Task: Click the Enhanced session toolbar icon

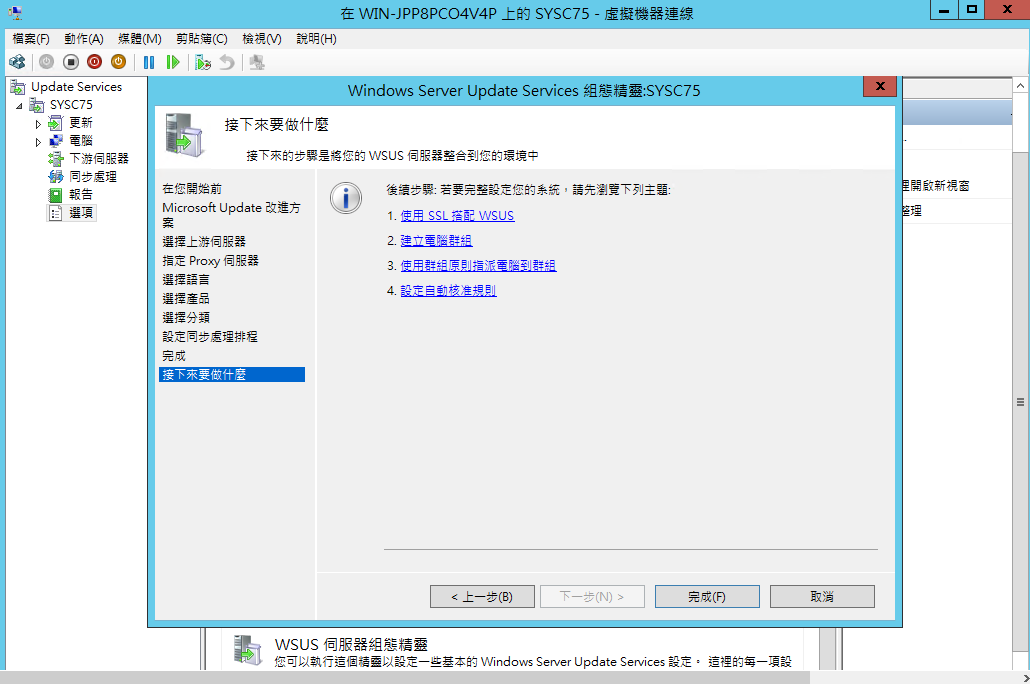Action: 257,62
